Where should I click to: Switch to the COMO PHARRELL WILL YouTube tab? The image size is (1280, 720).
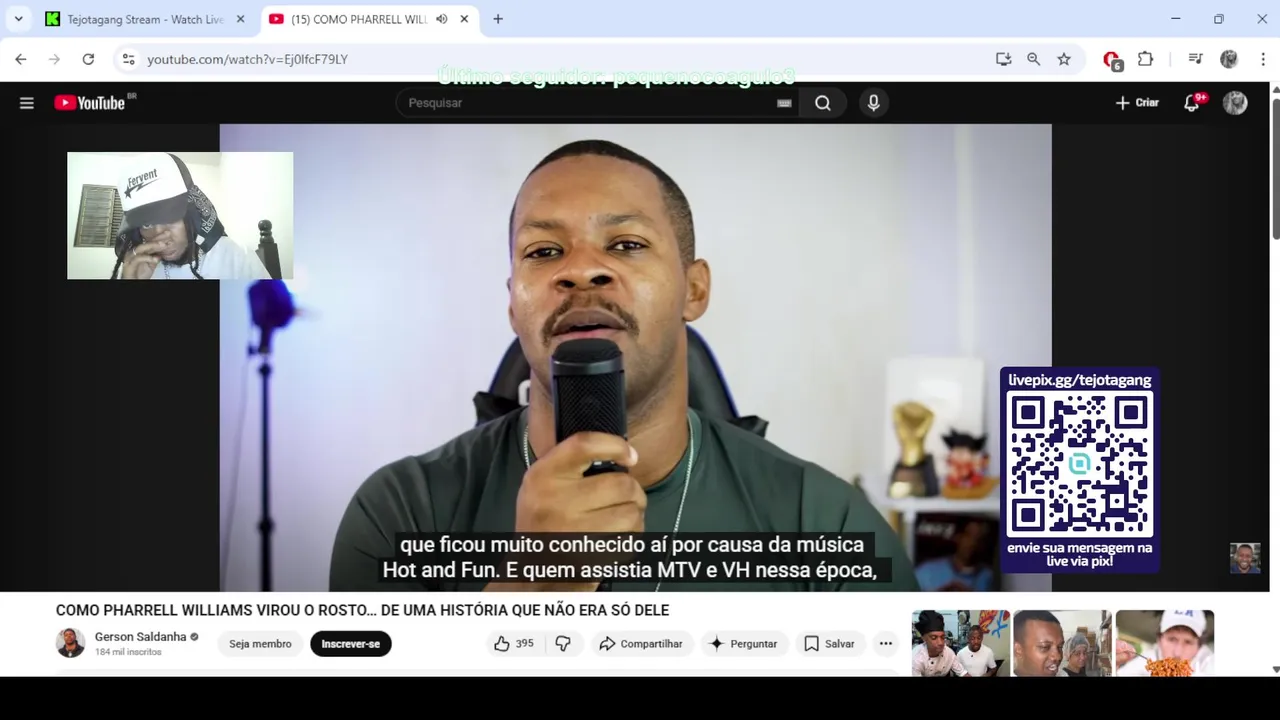pos(358,19)
